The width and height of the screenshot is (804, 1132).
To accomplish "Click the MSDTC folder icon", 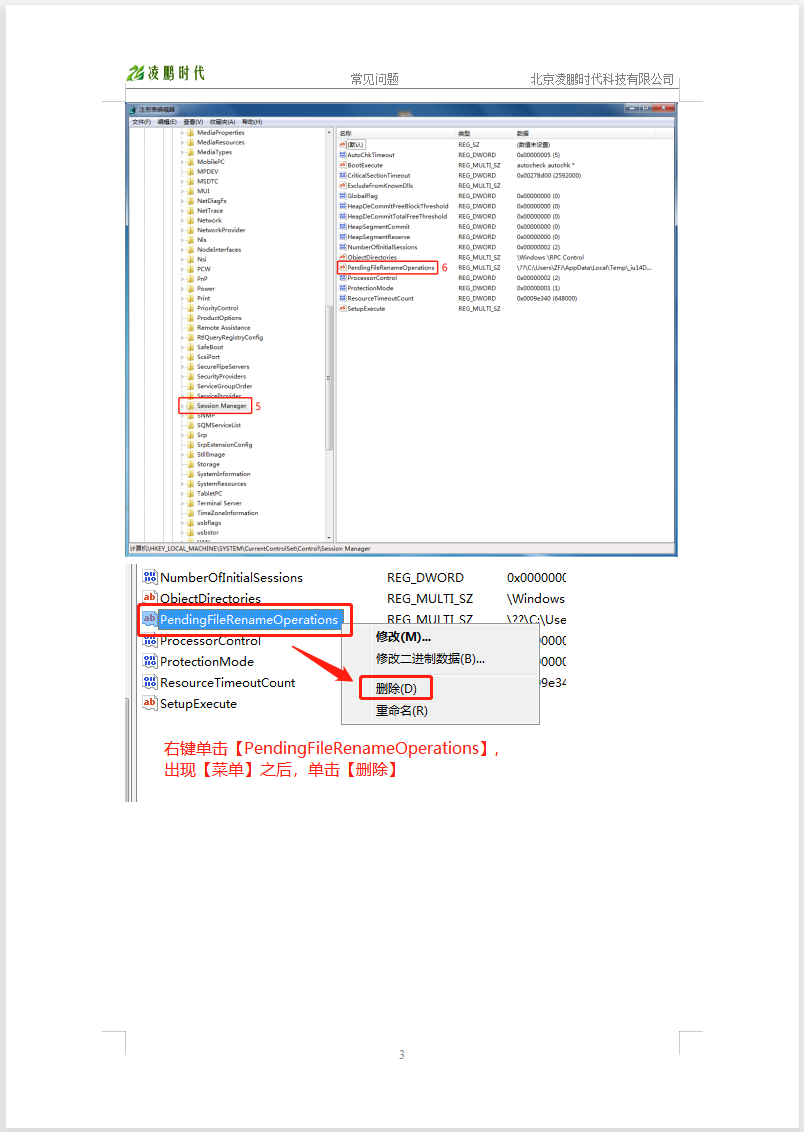I will tap(191, 181).
